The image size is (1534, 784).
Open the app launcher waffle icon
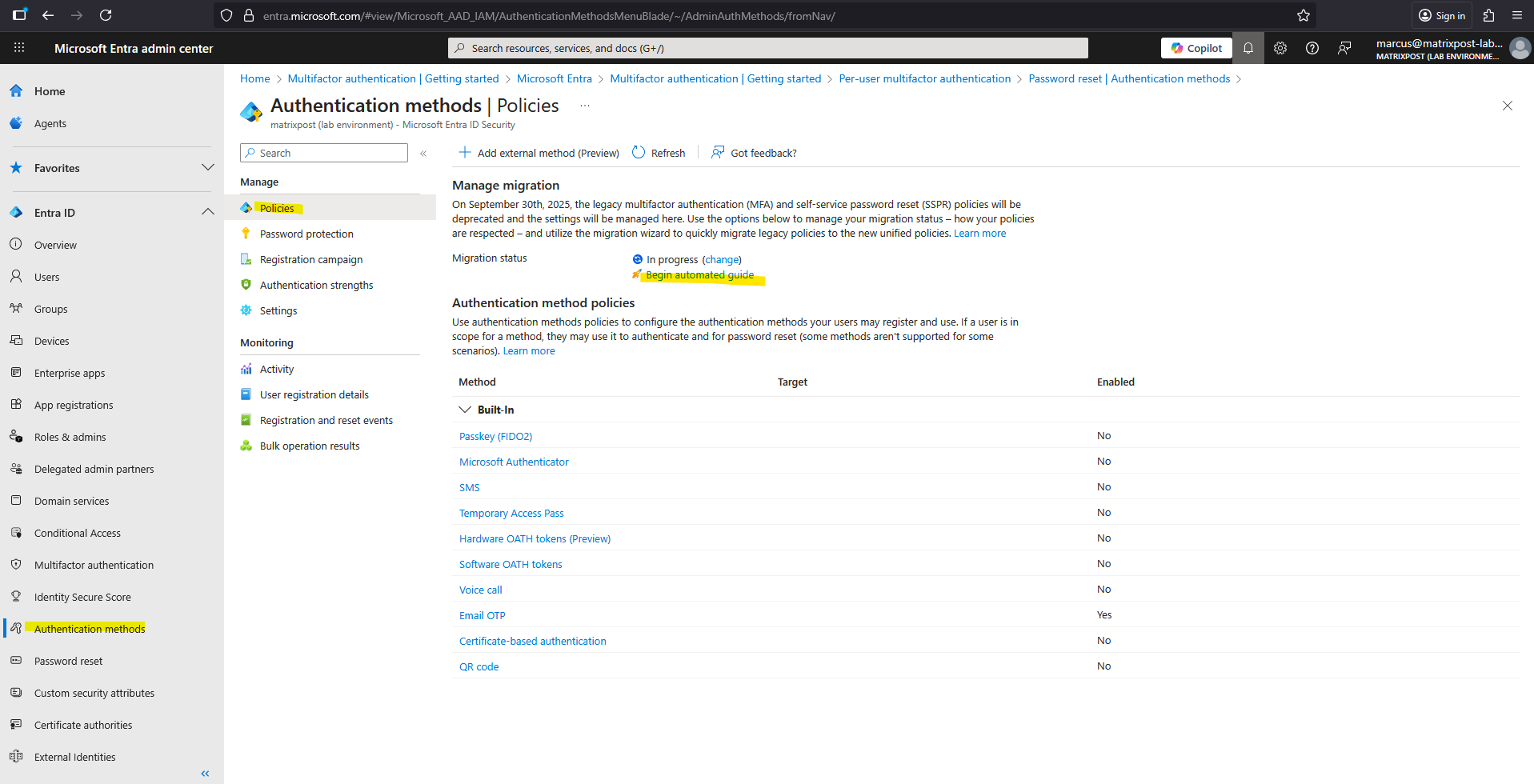point(19,48)
